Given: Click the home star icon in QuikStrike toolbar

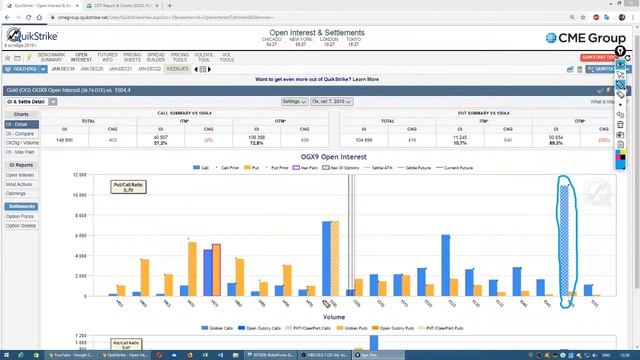Looking at the screenshot, I should click(7, 58).
